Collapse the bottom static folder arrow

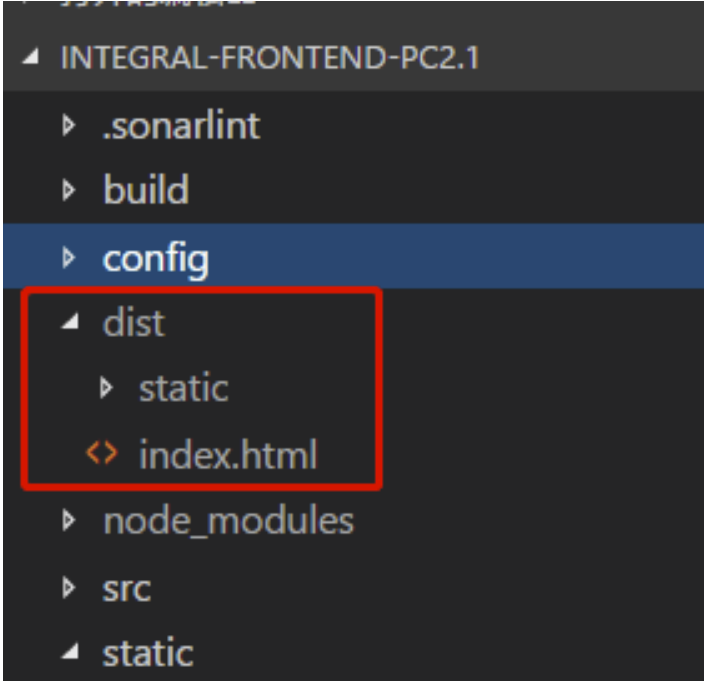68,654
